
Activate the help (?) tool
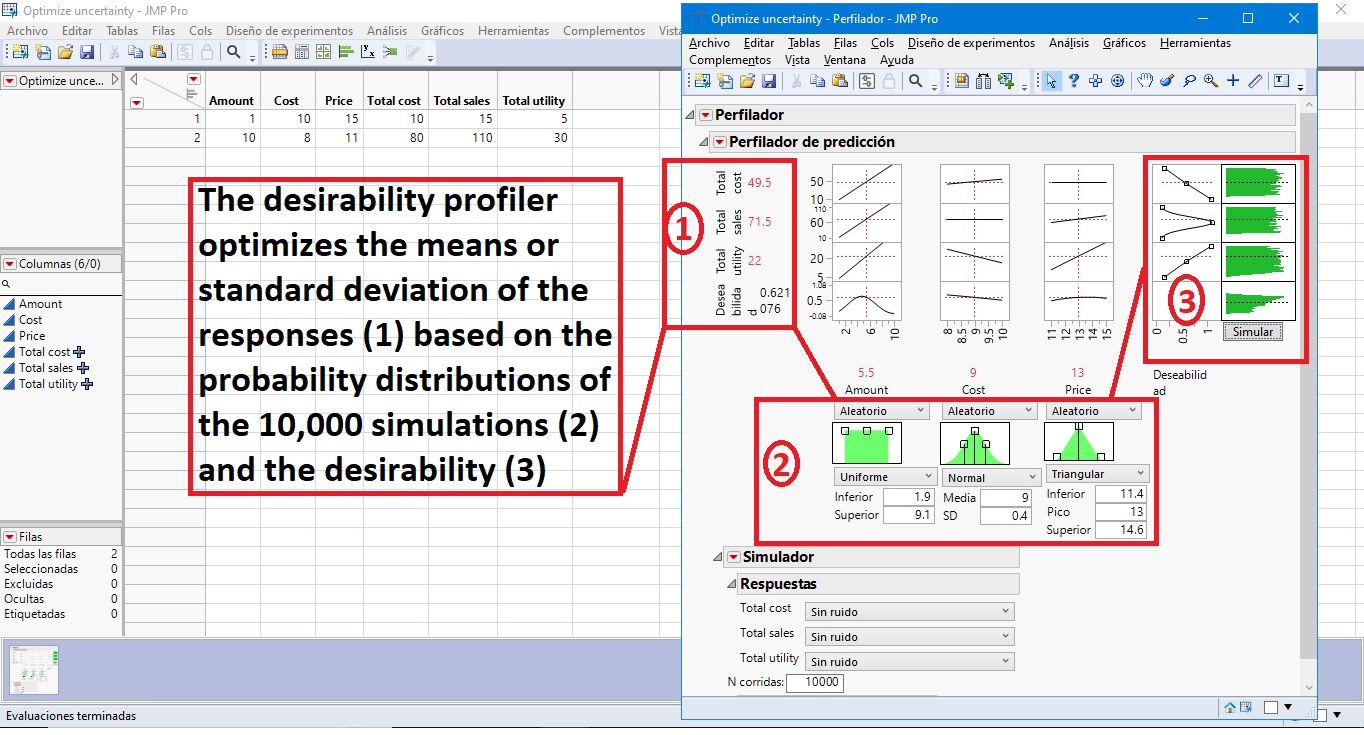1073,81
